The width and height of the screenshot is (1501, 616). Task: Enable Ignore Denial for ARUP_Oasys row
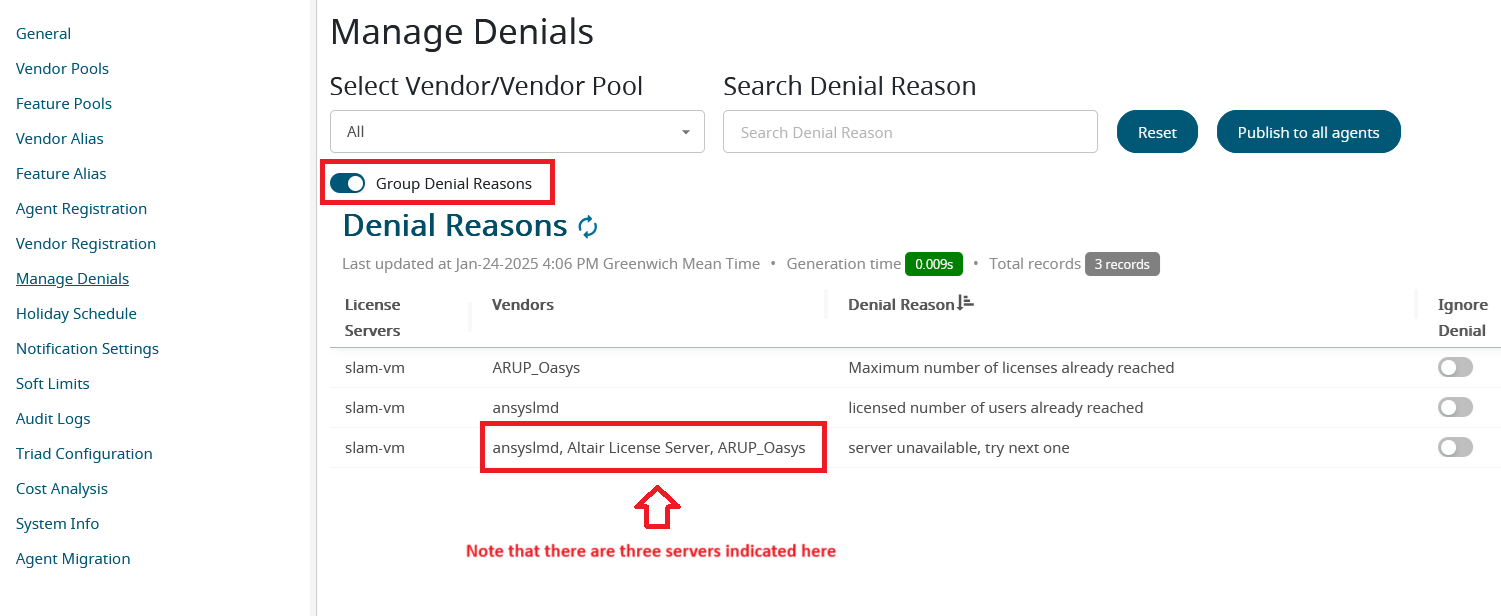[1455, 368]
